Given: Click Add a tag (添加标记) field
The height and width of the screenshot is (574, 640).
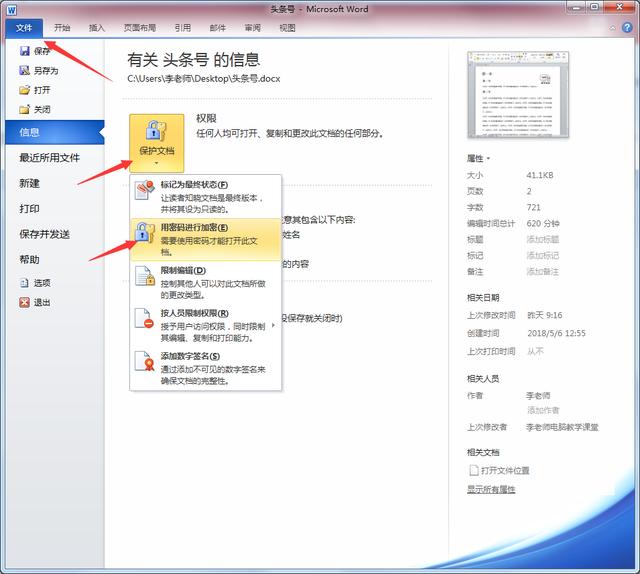Looking at the screenshot, I should click(543, 256).
